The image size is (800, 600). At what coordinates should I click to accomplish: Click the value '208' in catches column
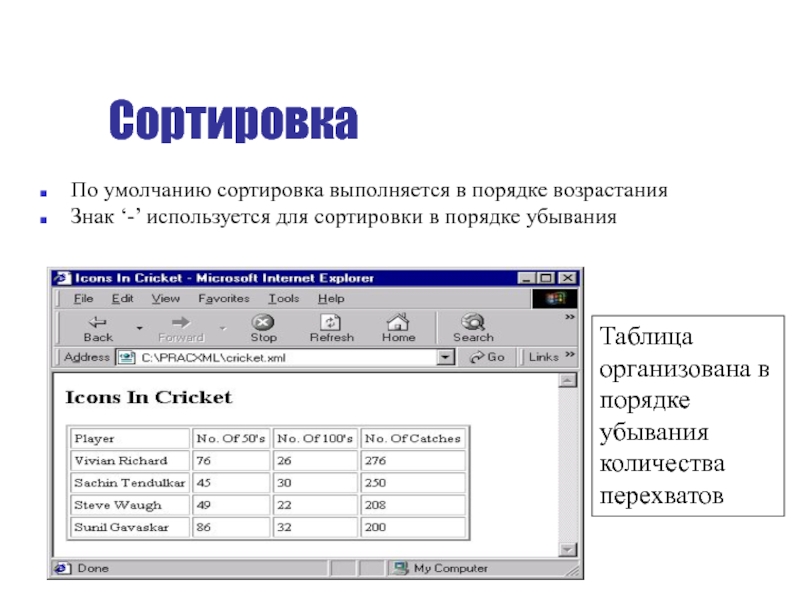tap(376, 505)
